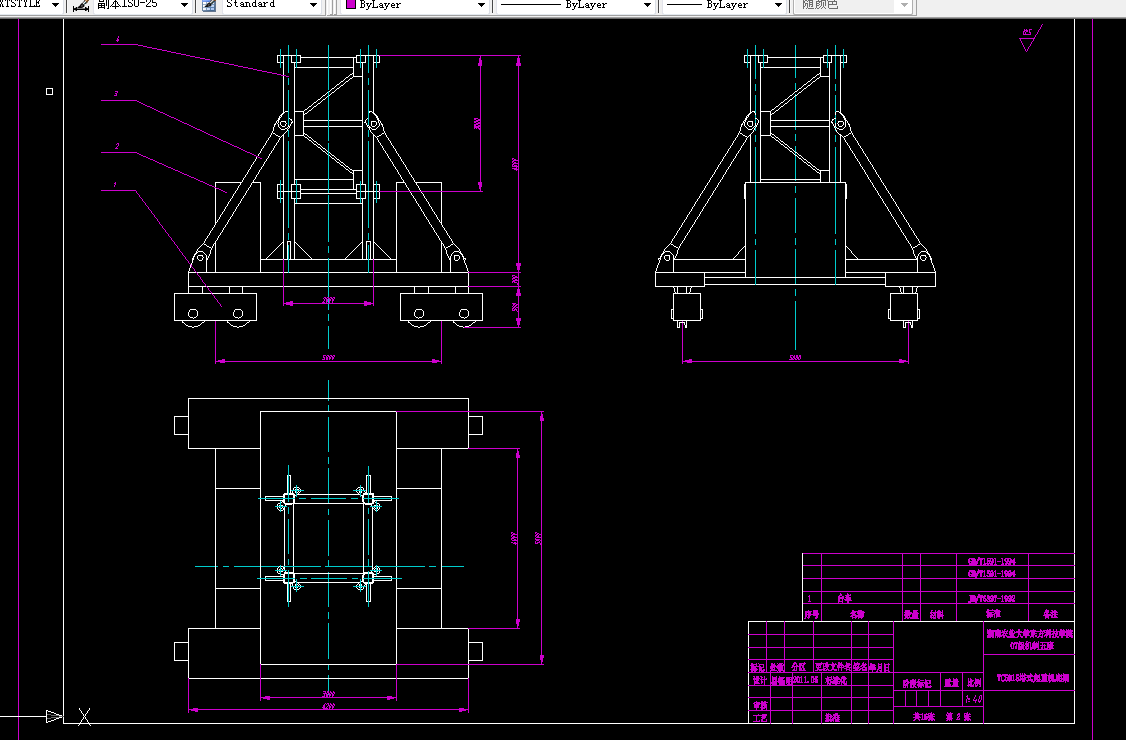Select the width dimension under the side view
1126x740 pixels.
coord(795,357)
